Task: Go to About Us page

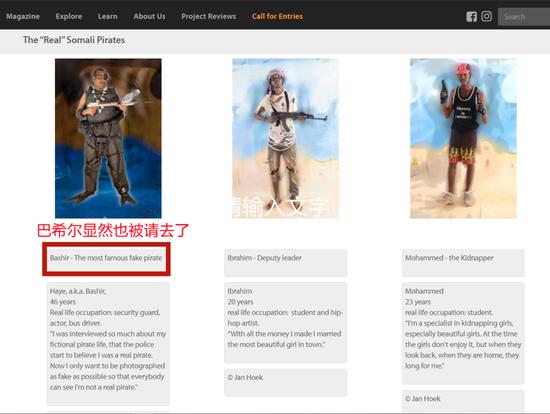Action: (149, 16)
